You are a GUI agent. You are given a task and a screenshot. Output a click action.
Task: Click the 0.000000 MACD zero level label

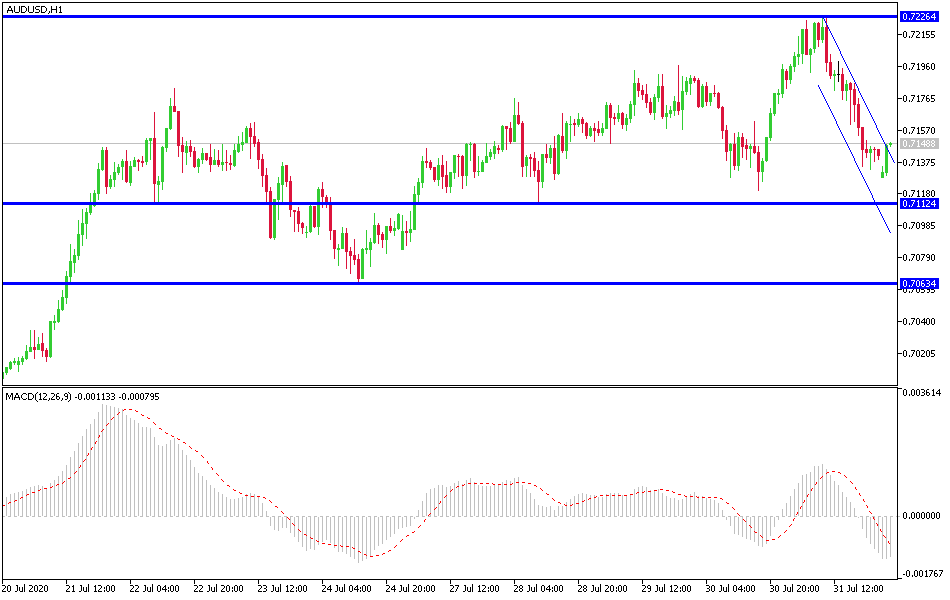[921, 516]
